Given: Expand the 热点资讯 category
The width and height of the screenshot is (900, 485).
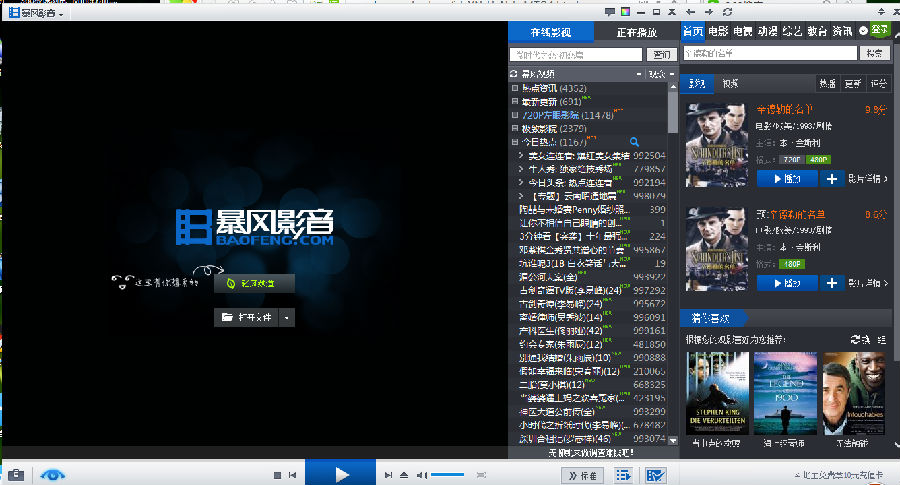Looking at the screenshot, I should click(x=514, y=88).
